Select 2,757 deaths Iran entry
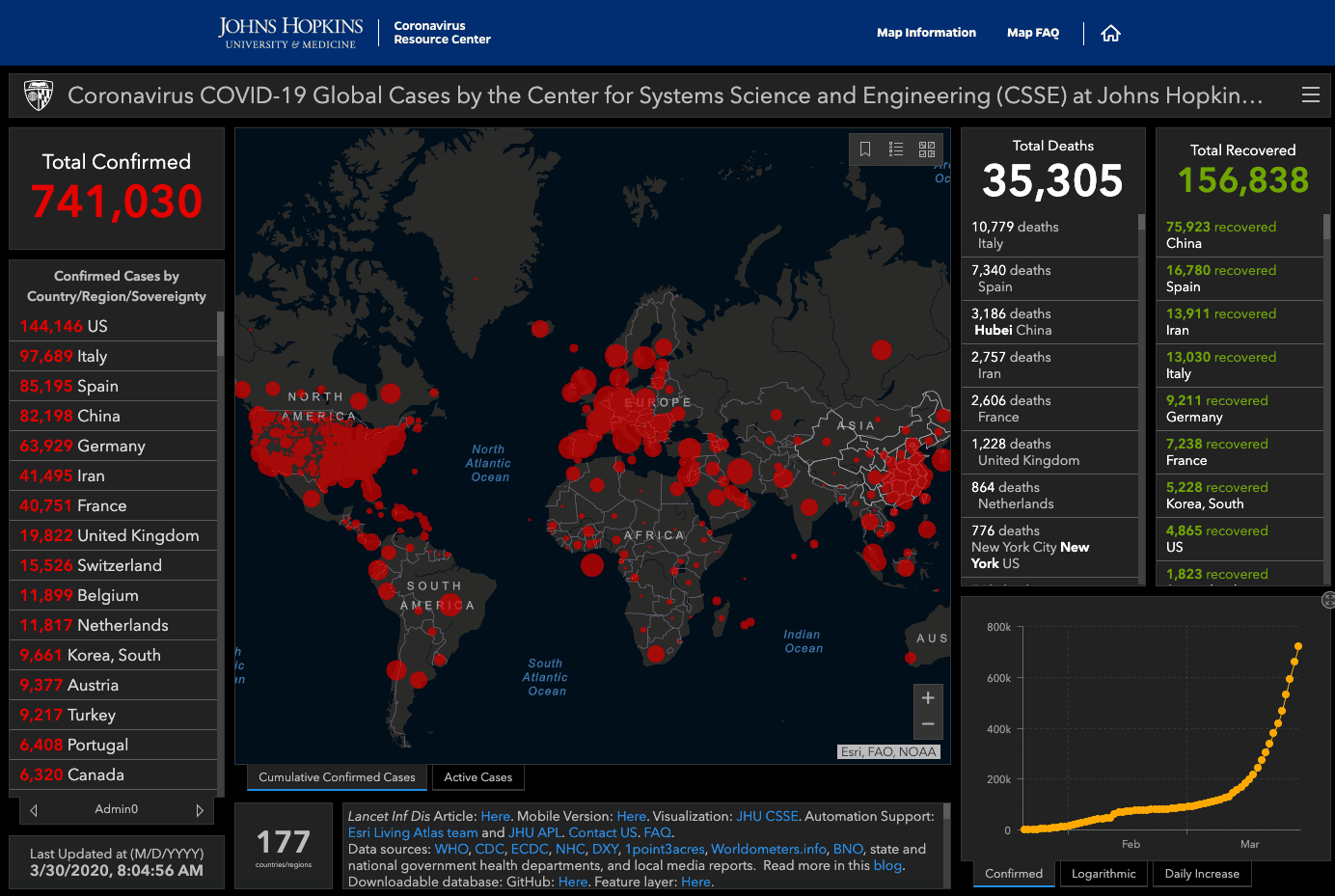 [x=1049, y=366]
